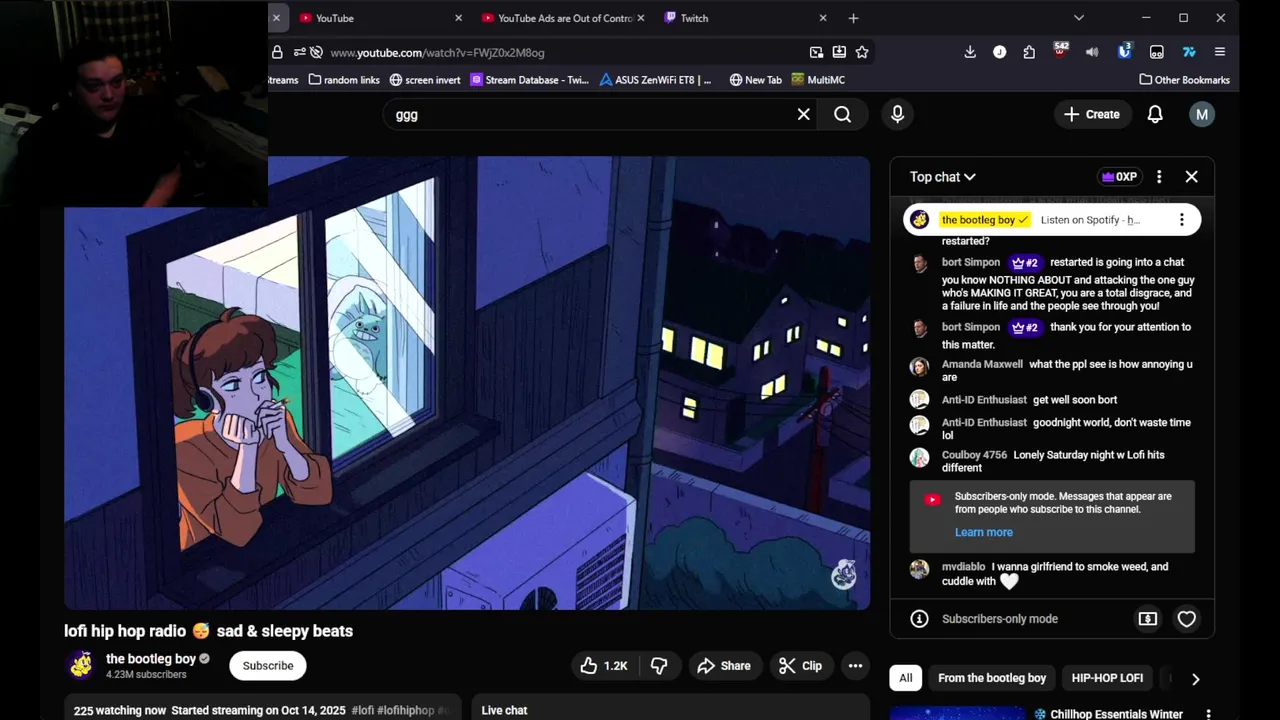Screen dimensions: 1280x720
Task: Open site lock security info
Action: coord(277,52)
